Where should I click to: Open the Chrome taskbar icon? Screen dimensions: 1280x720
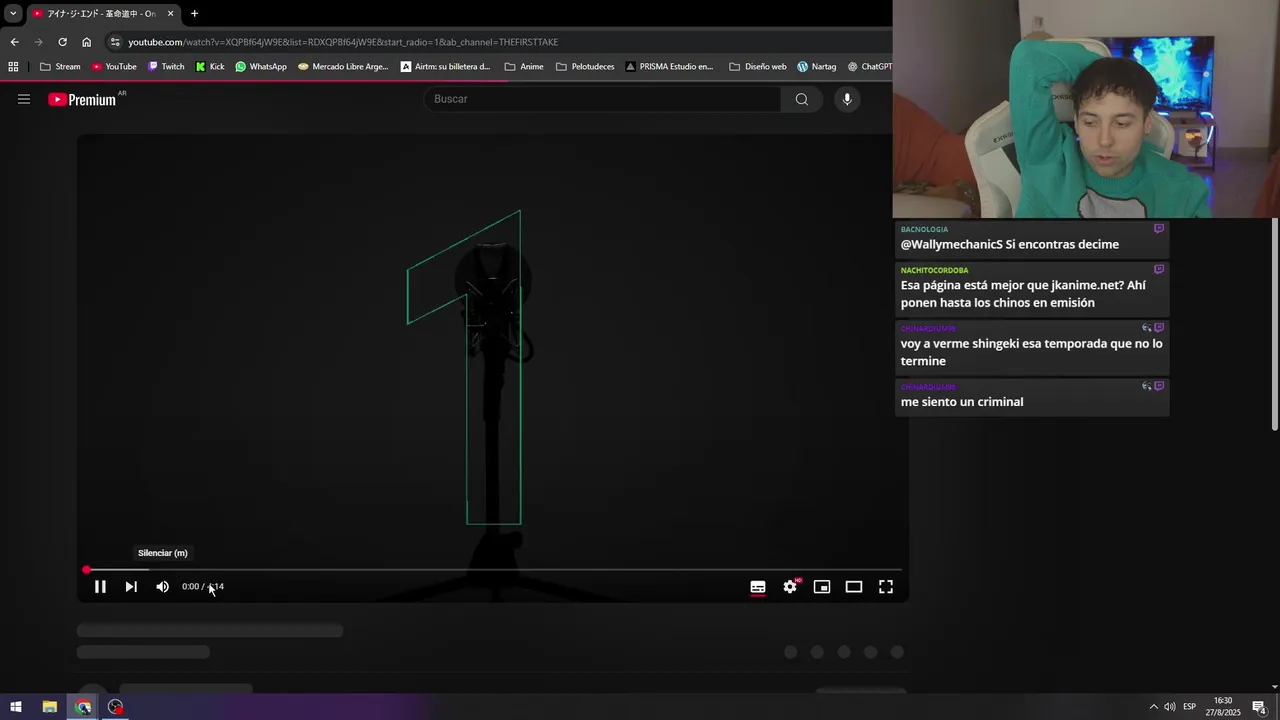click(83, 707)
